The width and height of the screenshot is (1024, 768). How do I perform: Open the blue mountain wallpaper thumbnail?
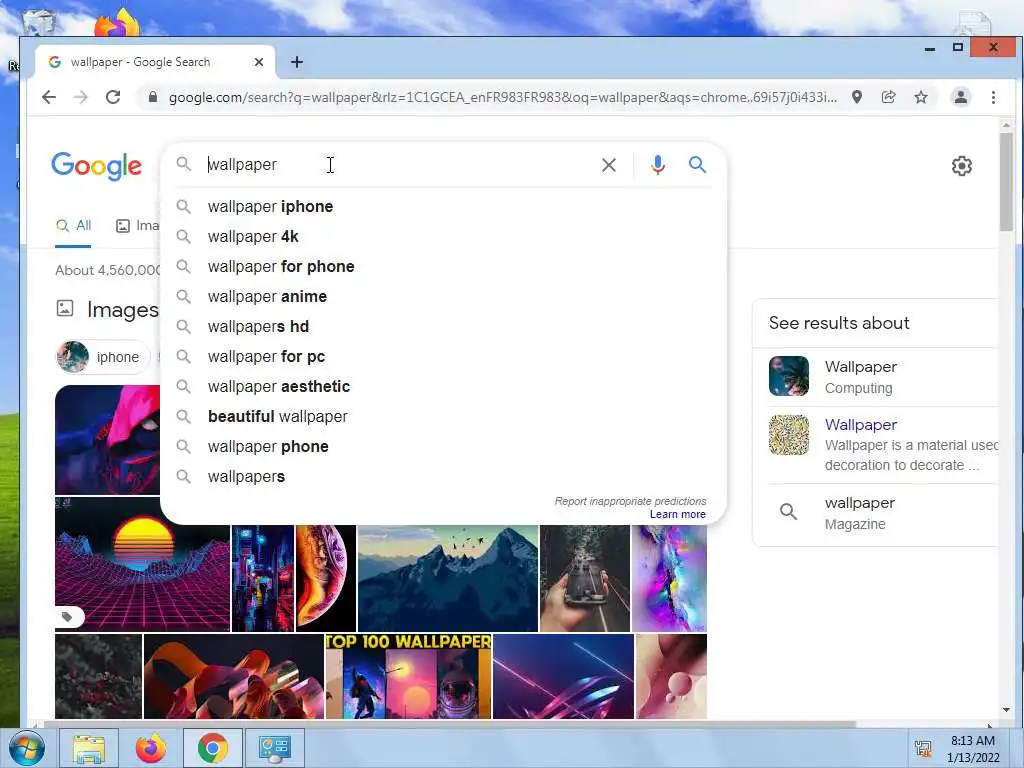pos(448,579)
